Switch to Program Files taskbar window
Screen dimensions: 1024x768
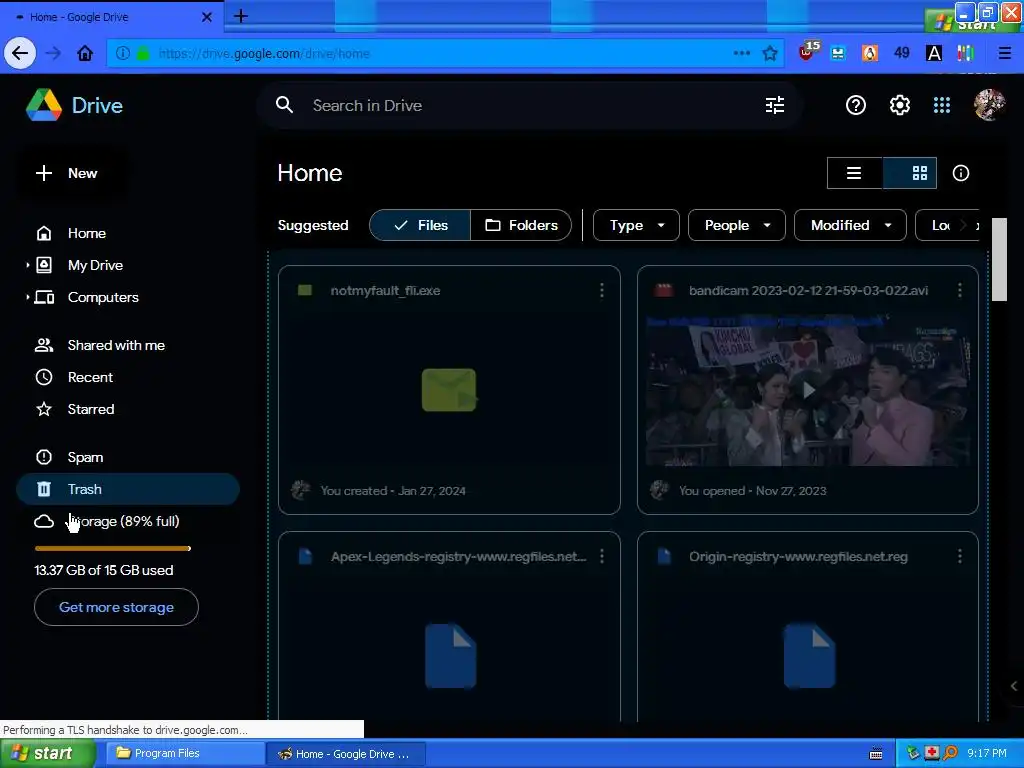coord(185,754)
